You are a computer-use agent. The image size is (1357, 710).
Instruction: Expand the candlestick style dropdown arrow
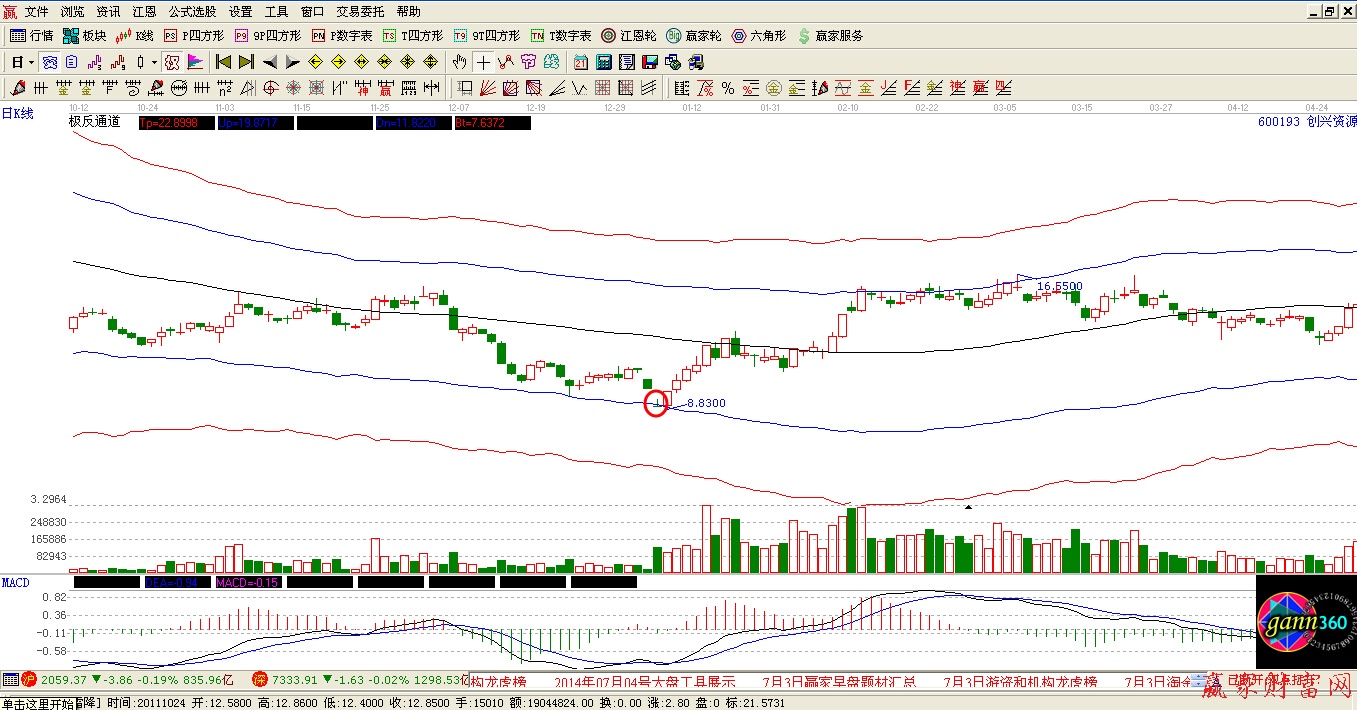[x=154, y=62]
